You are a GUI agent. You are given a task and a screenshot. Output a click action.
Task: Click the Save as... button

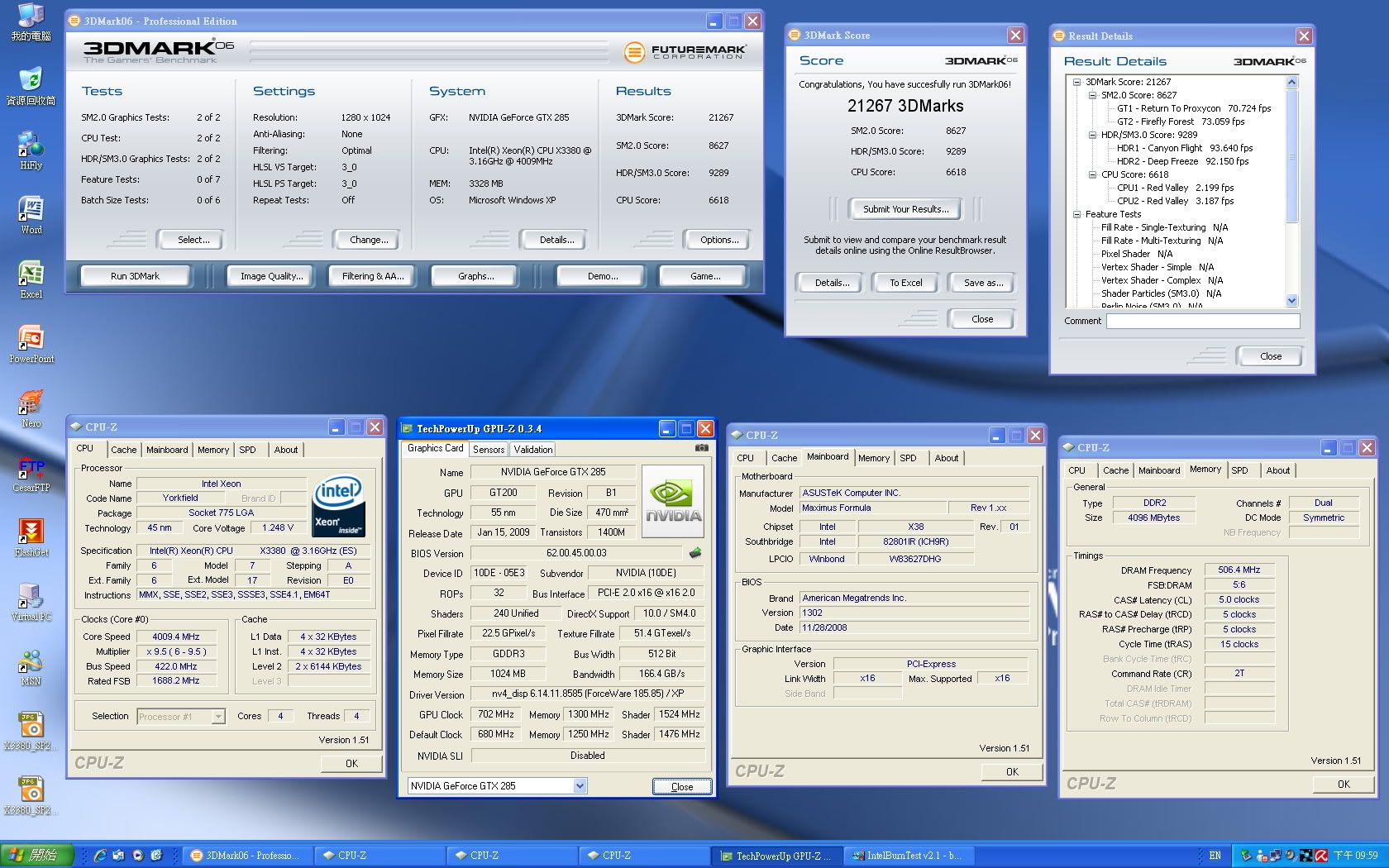coord(983,283)
